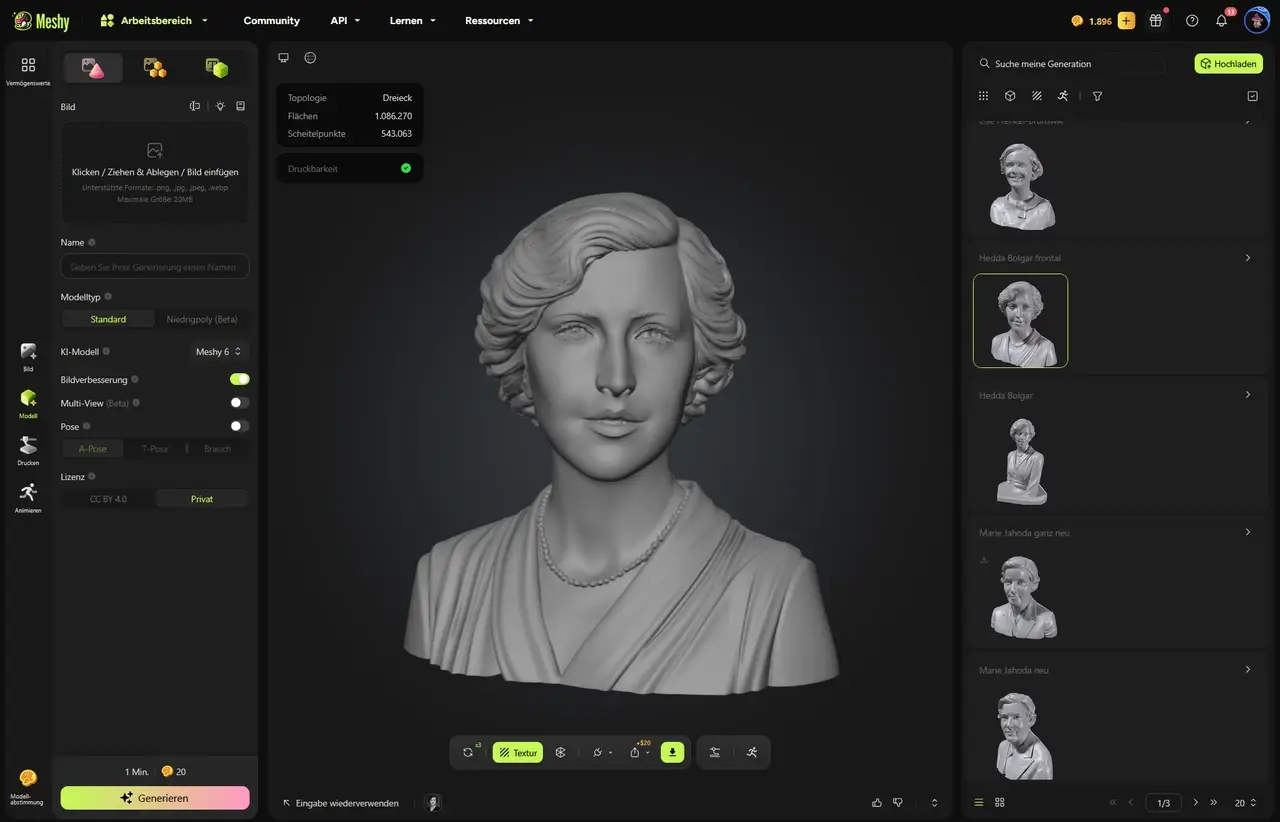This screenshot has width=1280, height=822.
Task: Click the thumbs up icon
Action: 877,802
